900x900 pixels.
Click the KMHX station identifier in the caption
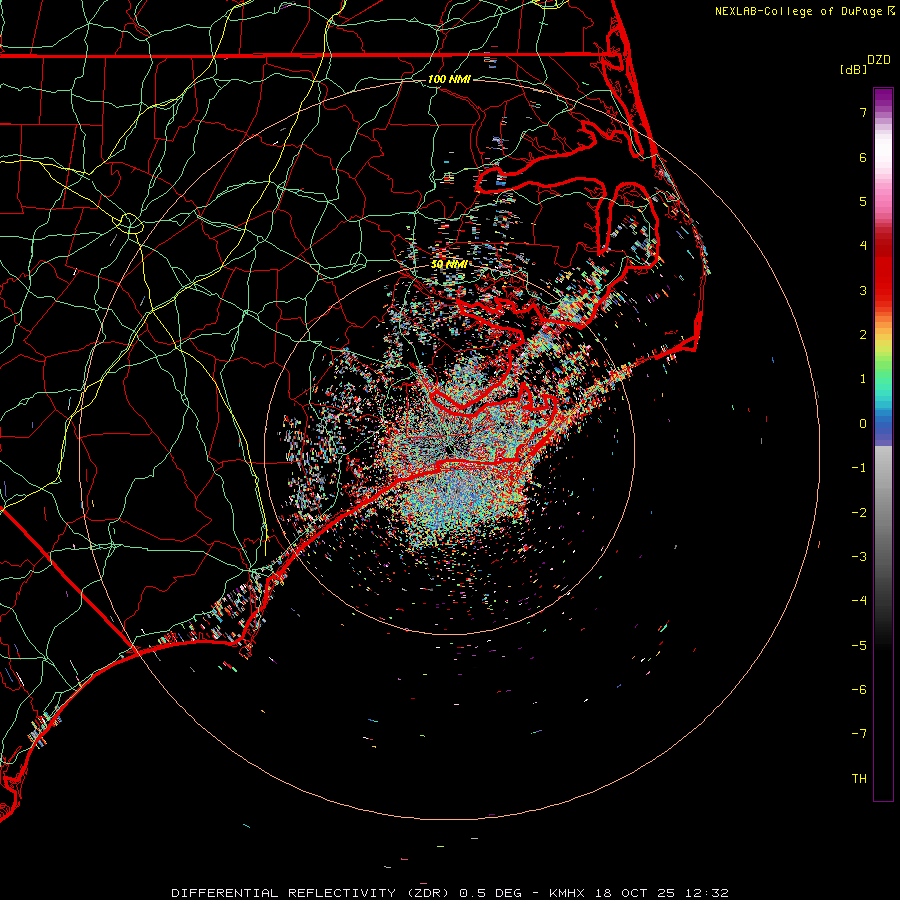[567, 893]
